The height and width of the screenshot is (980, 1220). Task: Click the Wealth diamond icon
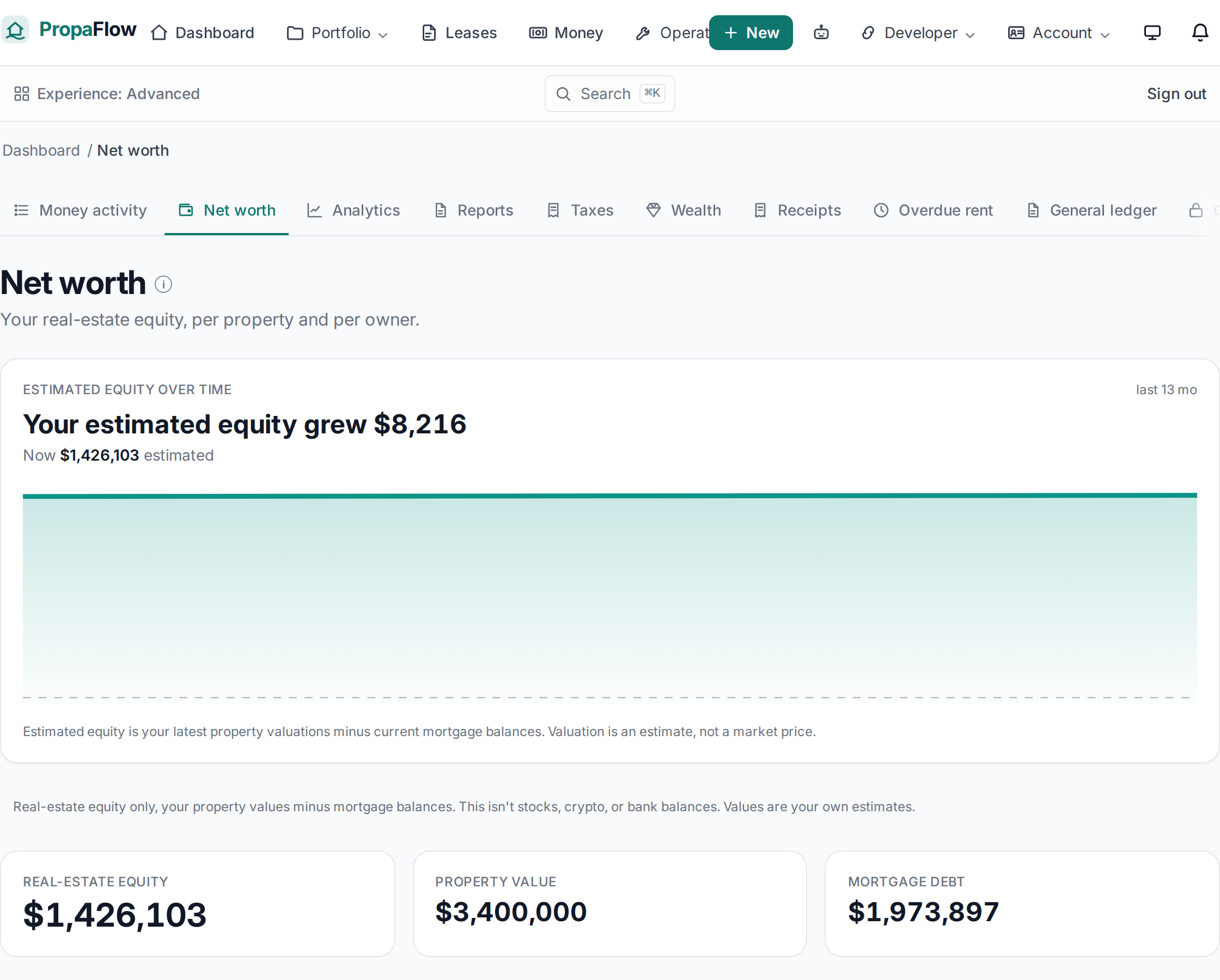pyautogui.click(x=653, y=210)
